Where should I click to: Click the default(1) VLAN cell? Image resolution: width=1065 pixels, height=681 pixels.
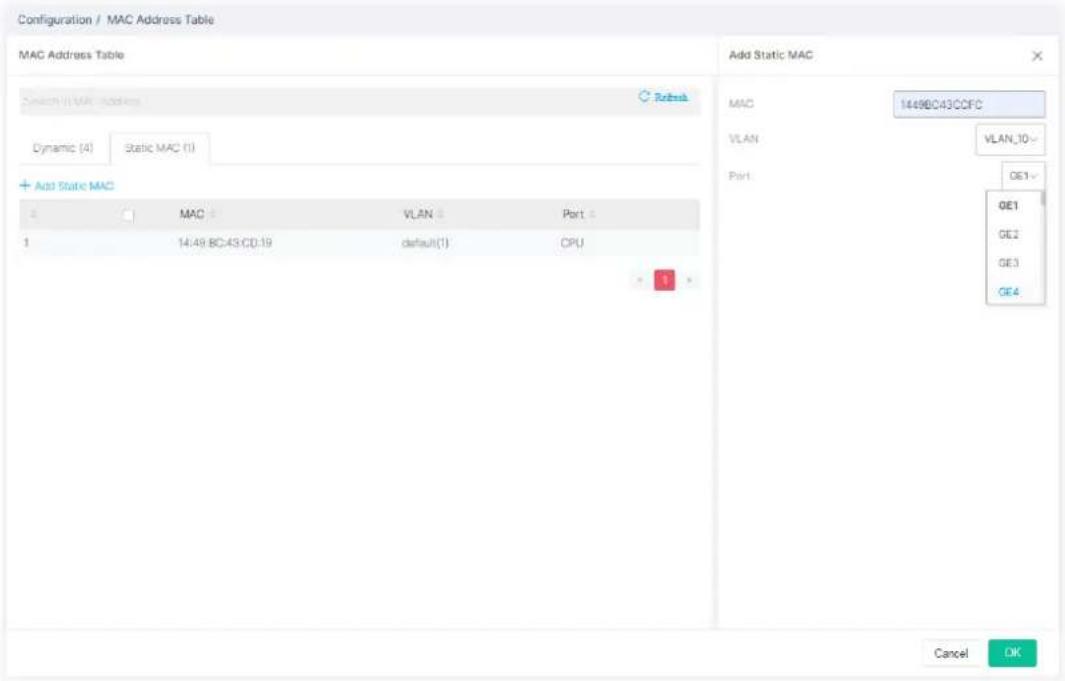pos(425,243)
